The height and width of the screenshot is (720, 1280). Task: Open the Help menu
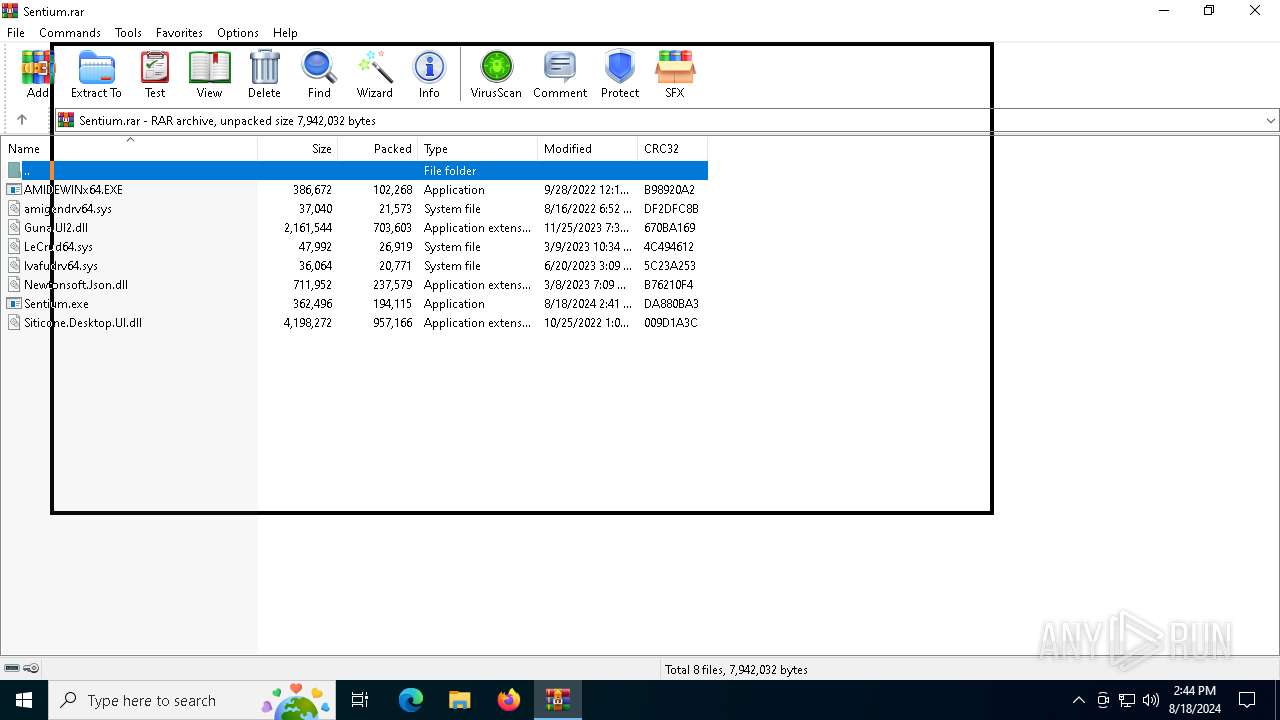285,32
